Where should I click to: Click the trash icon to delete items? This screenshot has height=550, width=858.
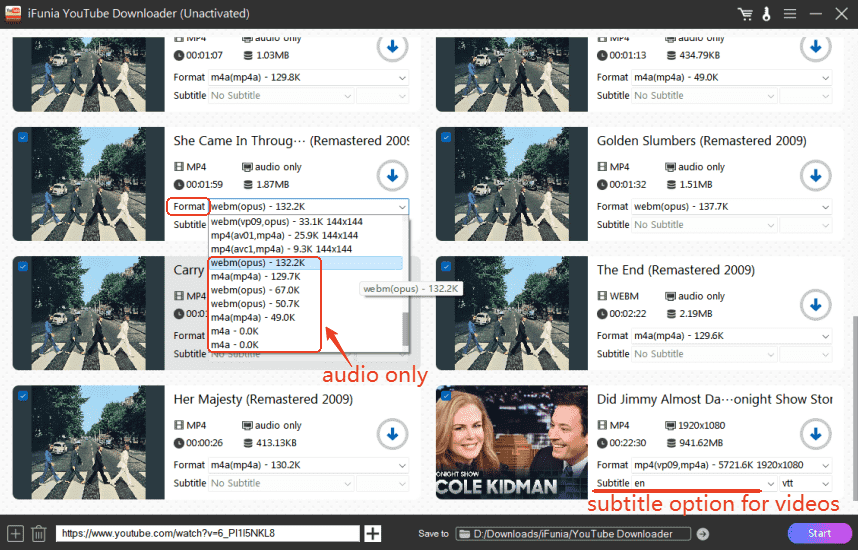(x=38, y=534)
